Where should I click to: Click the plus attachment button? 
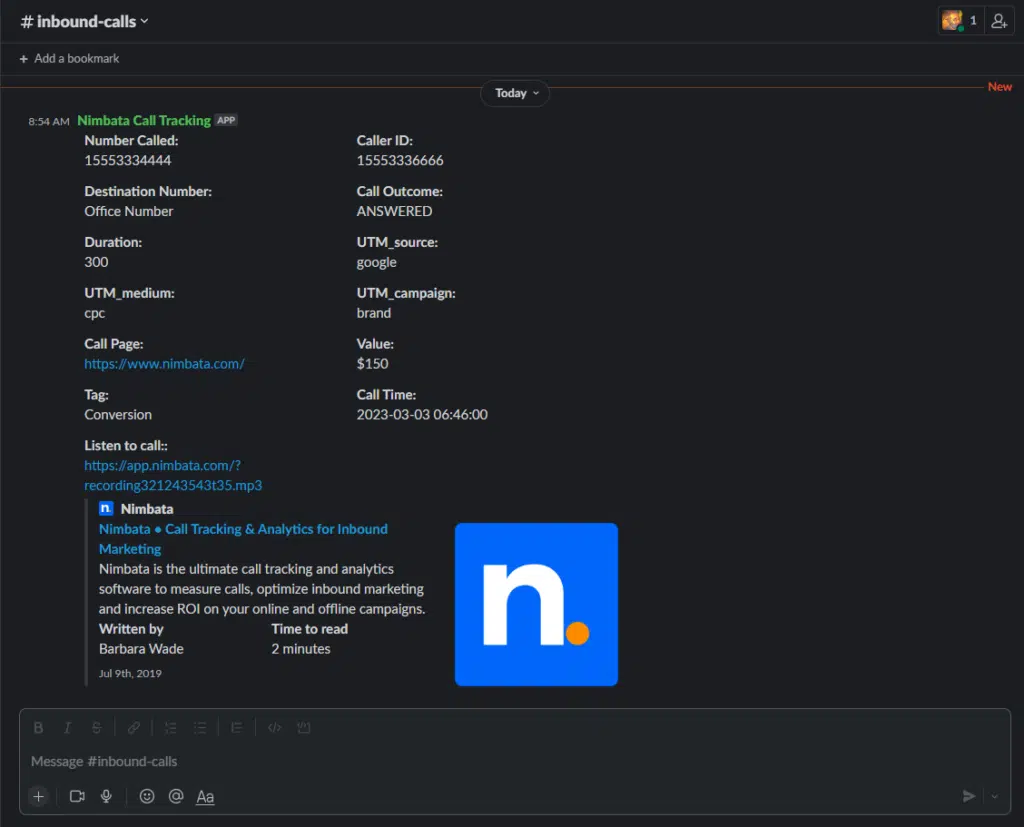38,796
